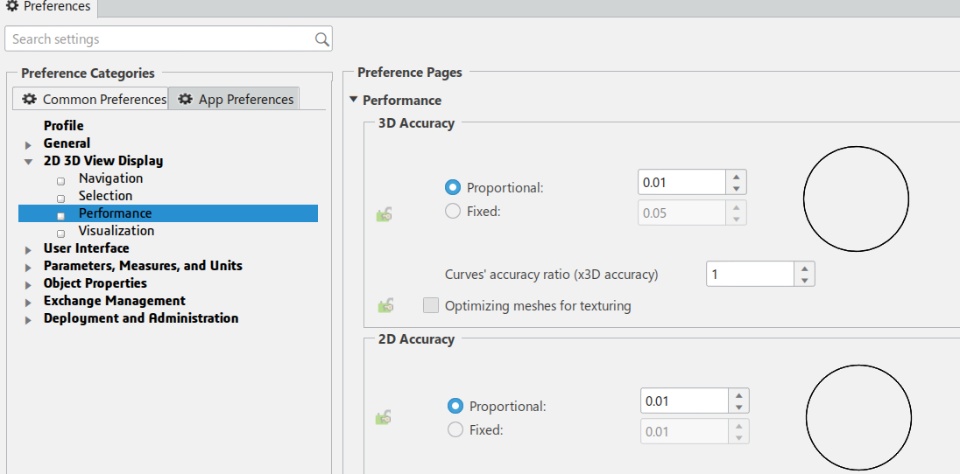Click the gear icon in Preferences title
960x474 pixels.
(12, 7)
